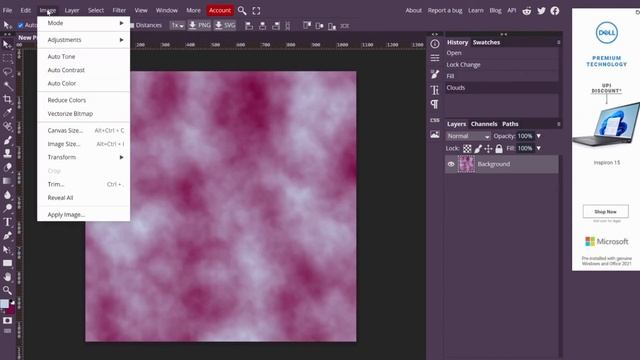The height and width of the screenshot is (360, 640).
Task: Select the Move tool in the toolbox
Action: coord(7,44)
